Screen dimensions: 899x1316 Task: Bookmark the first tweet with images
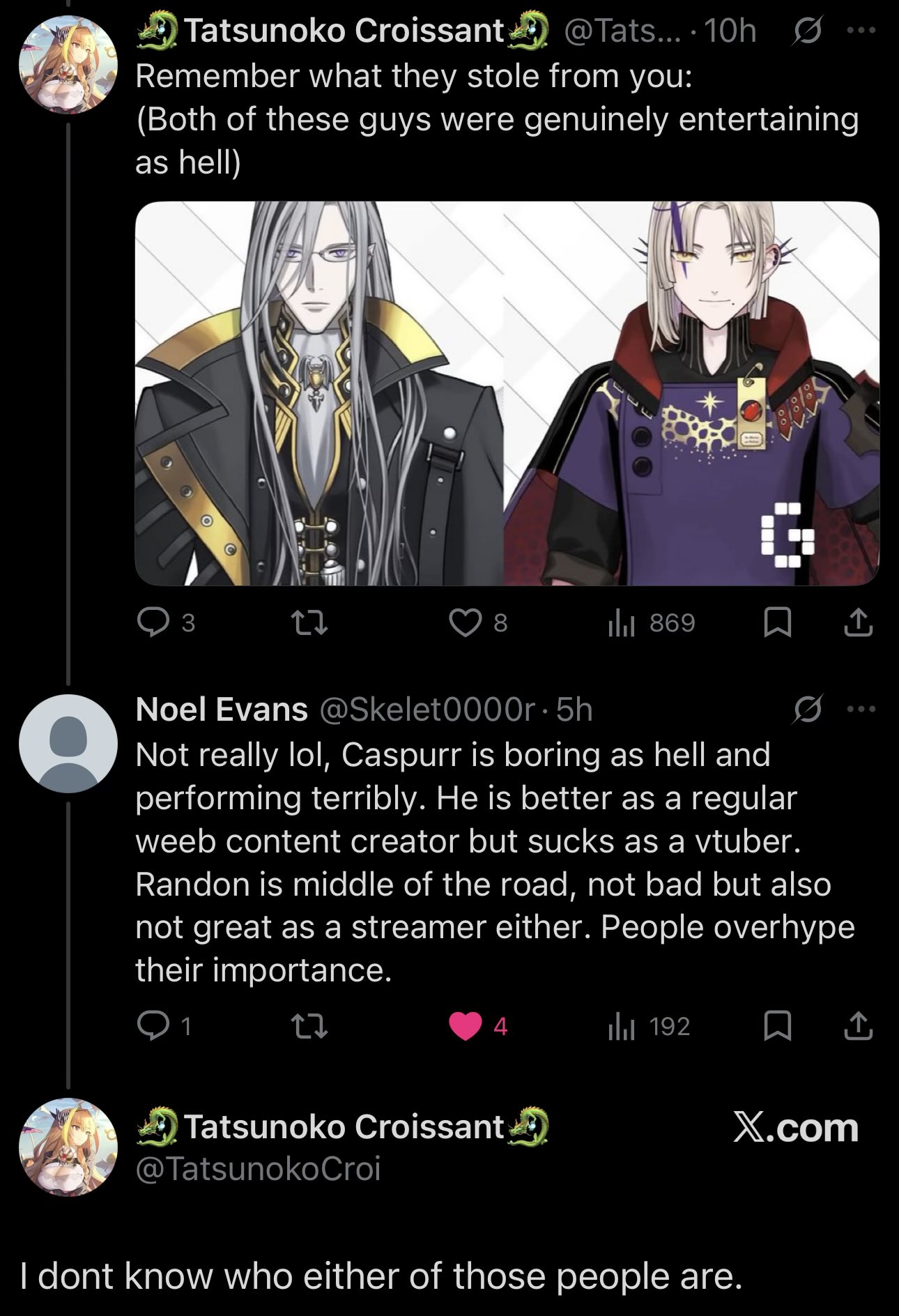(x=778, y=622)
